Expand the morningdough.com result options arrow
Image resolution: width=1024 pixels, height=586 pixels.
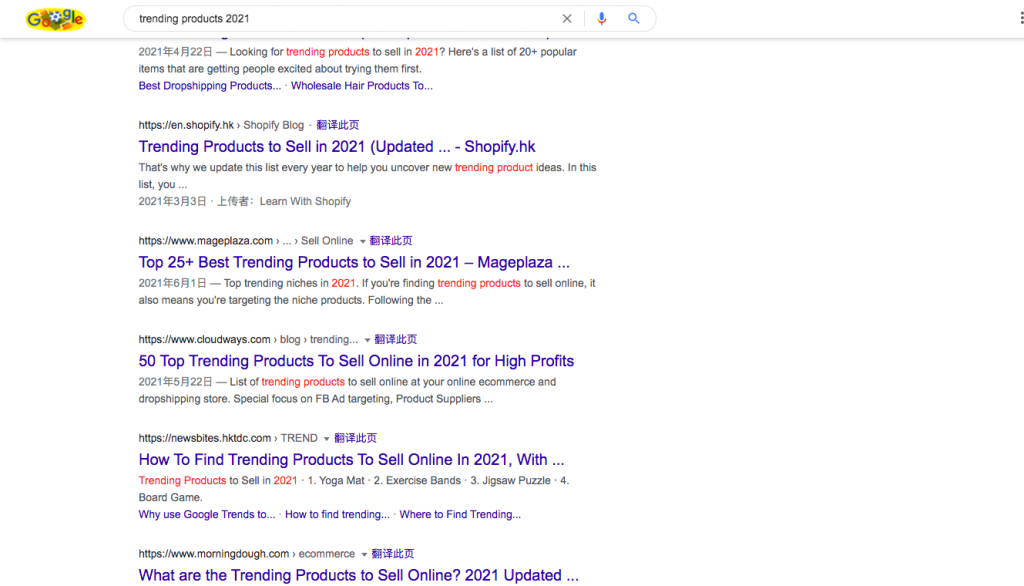tap(364, 554)
